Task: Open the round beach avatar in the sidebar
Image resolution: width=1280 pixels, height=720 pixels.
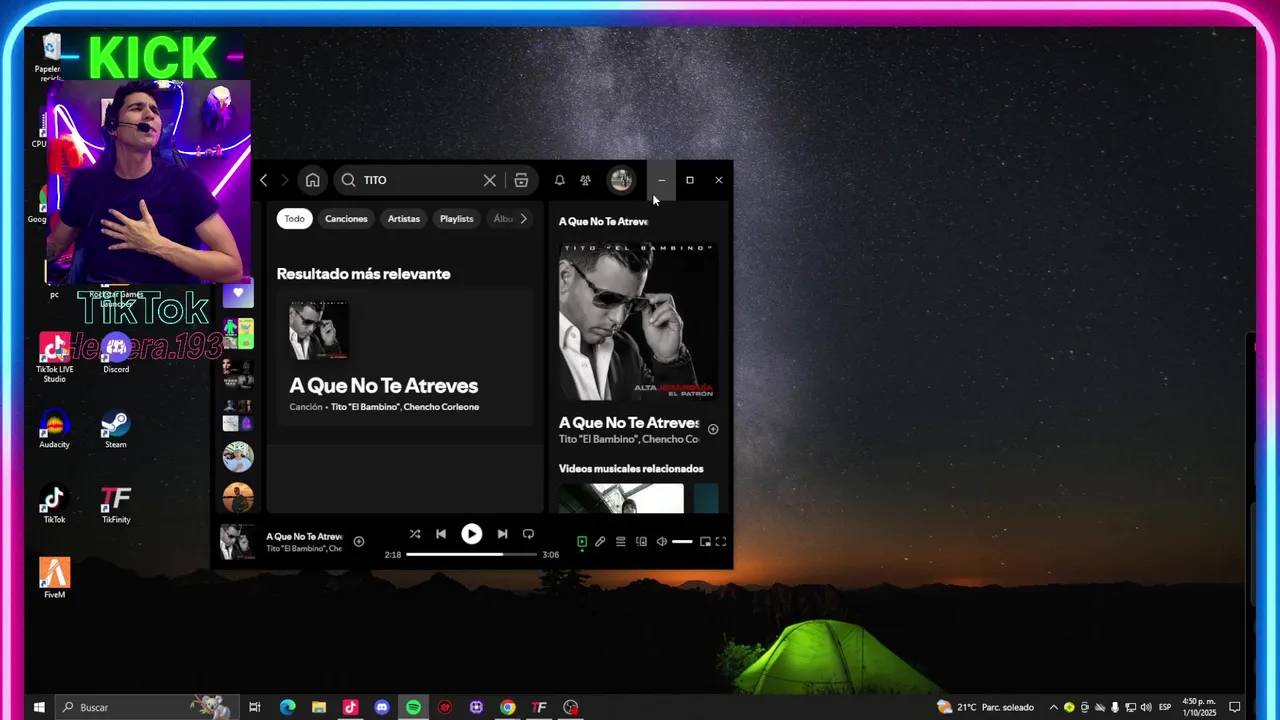Action: pyautogui.click(x=238, y=457)
